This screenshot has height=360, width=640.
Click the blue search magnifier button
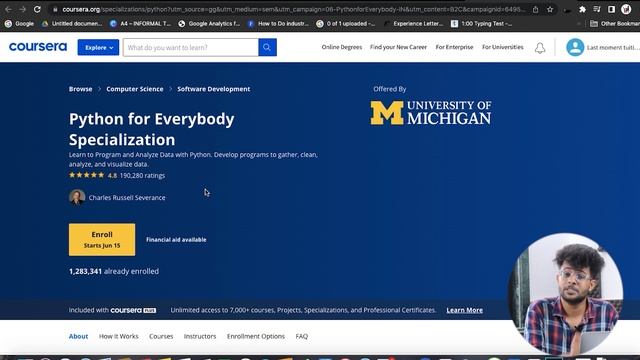click(x=267, y=47)
